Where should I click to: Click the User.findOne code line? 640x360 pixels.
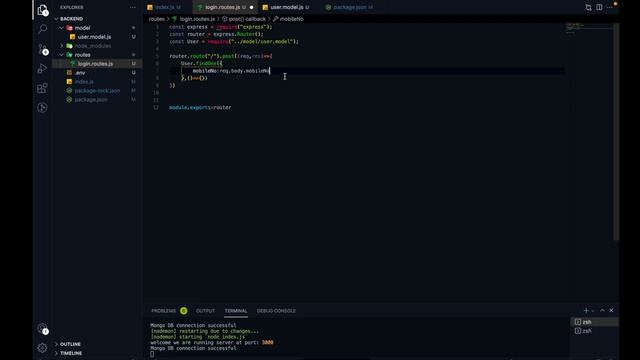click(201, 63)
